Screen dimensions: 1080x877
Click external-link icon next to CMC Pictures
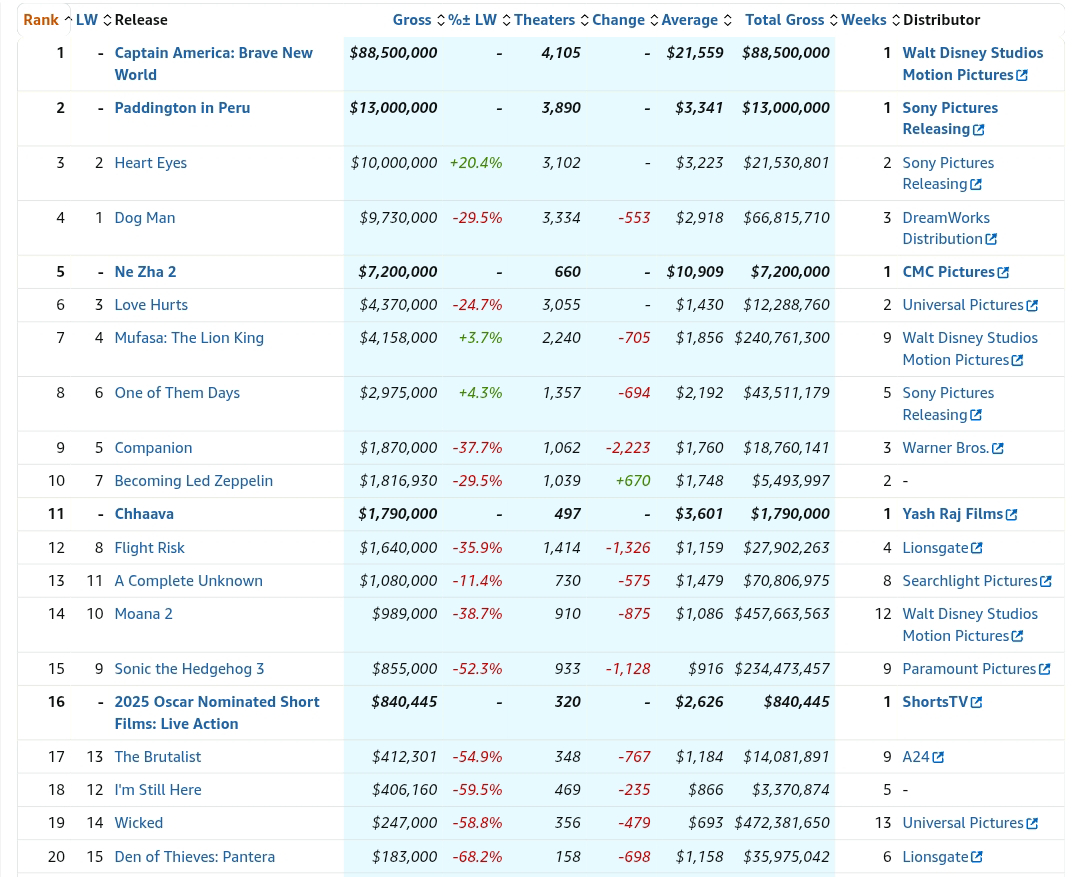pos(1004,273)
